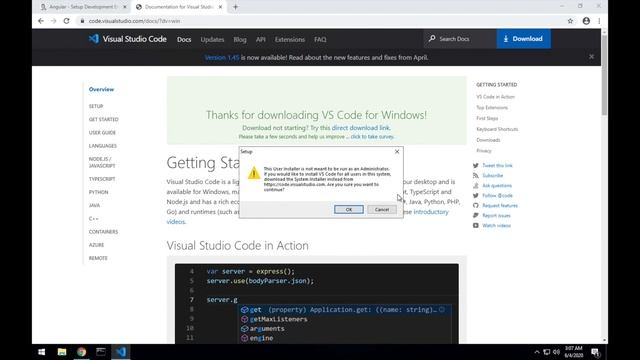
Task: Click to take survey link
Action: click(372, 137)
